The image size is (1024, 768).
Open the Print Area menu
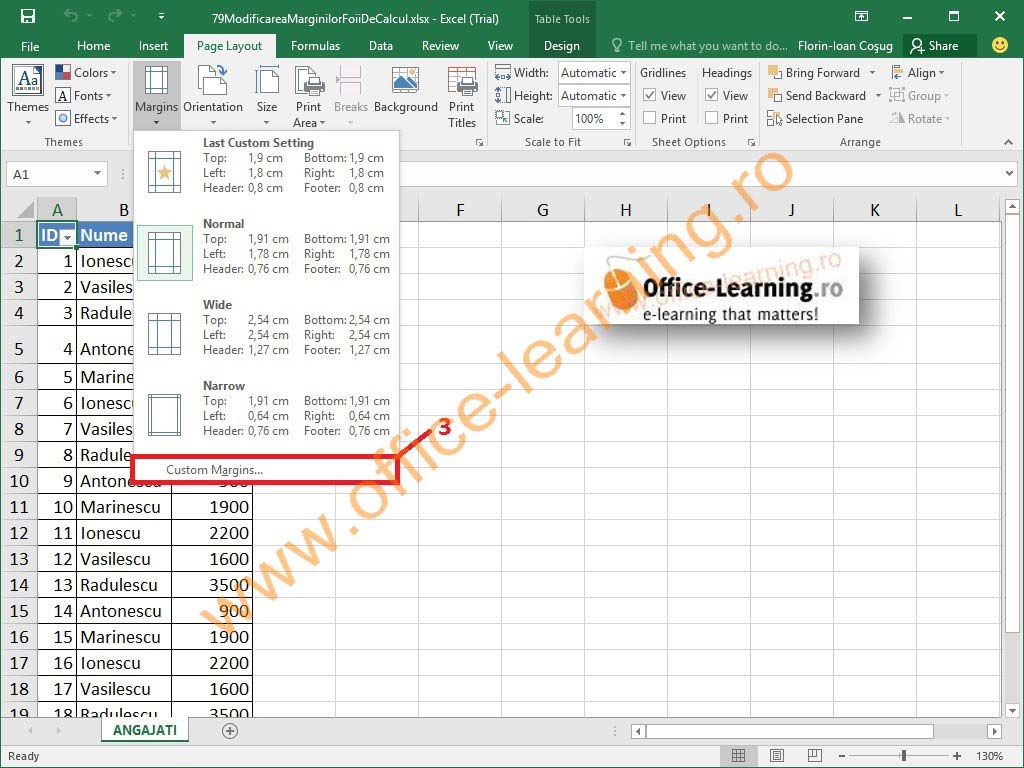point(309,96)
